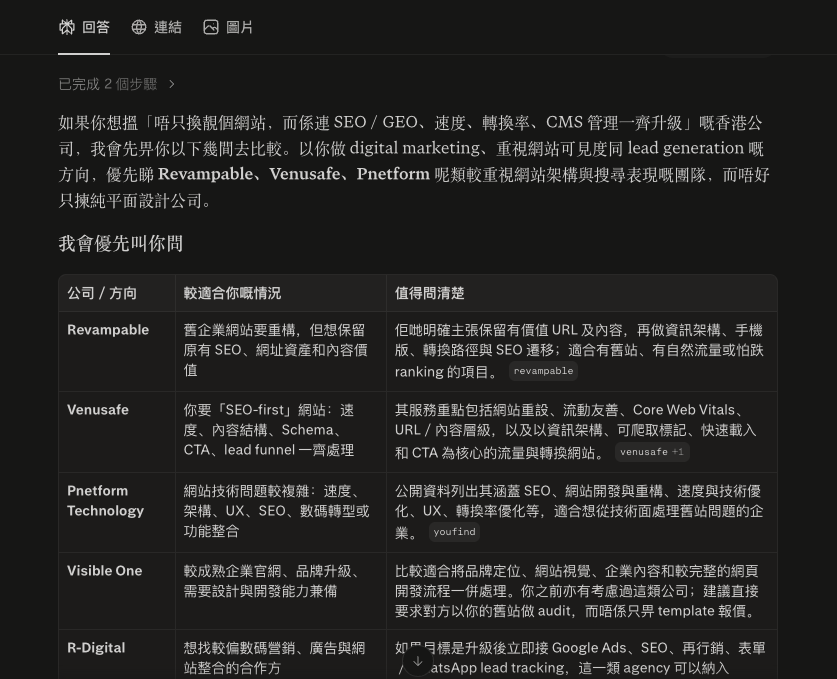This screenshot has width=837, height=679.
Task: Click the 較適合你嘅情況 column header
Action: 281,293
